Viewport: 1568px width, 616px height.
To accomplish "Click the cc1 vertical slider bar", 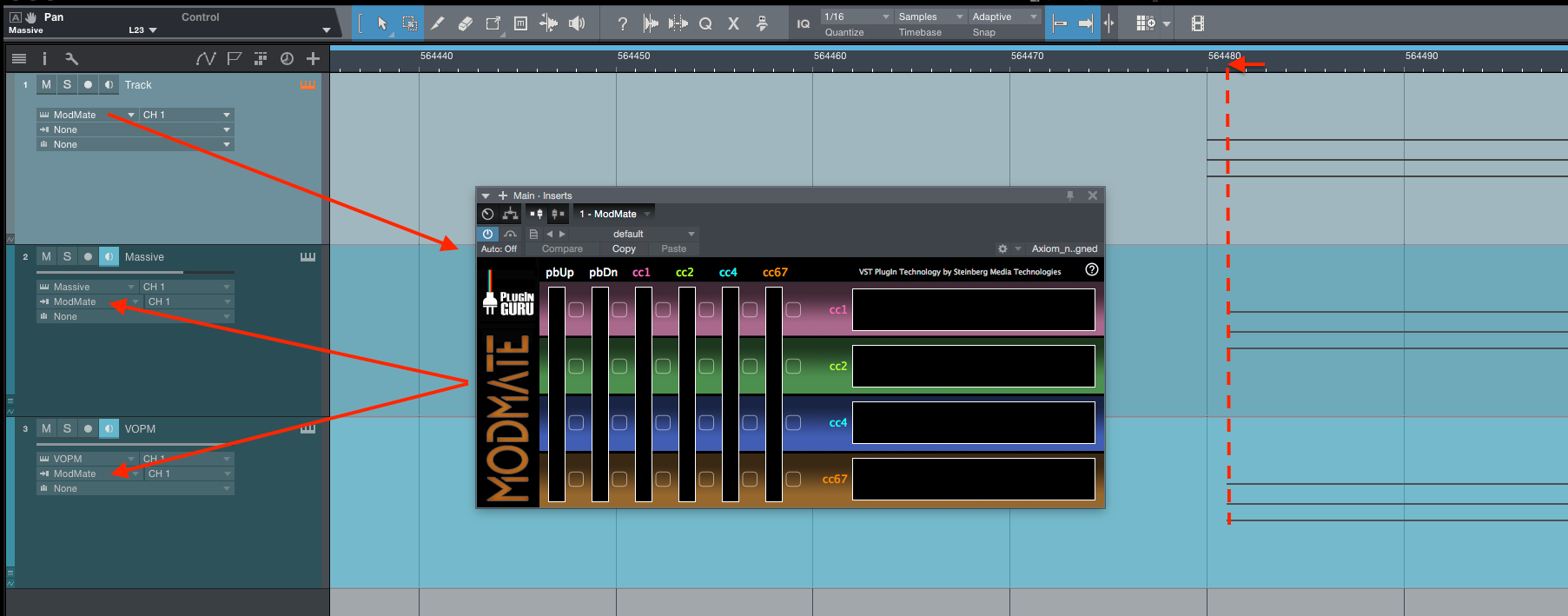I will [644, 394].
